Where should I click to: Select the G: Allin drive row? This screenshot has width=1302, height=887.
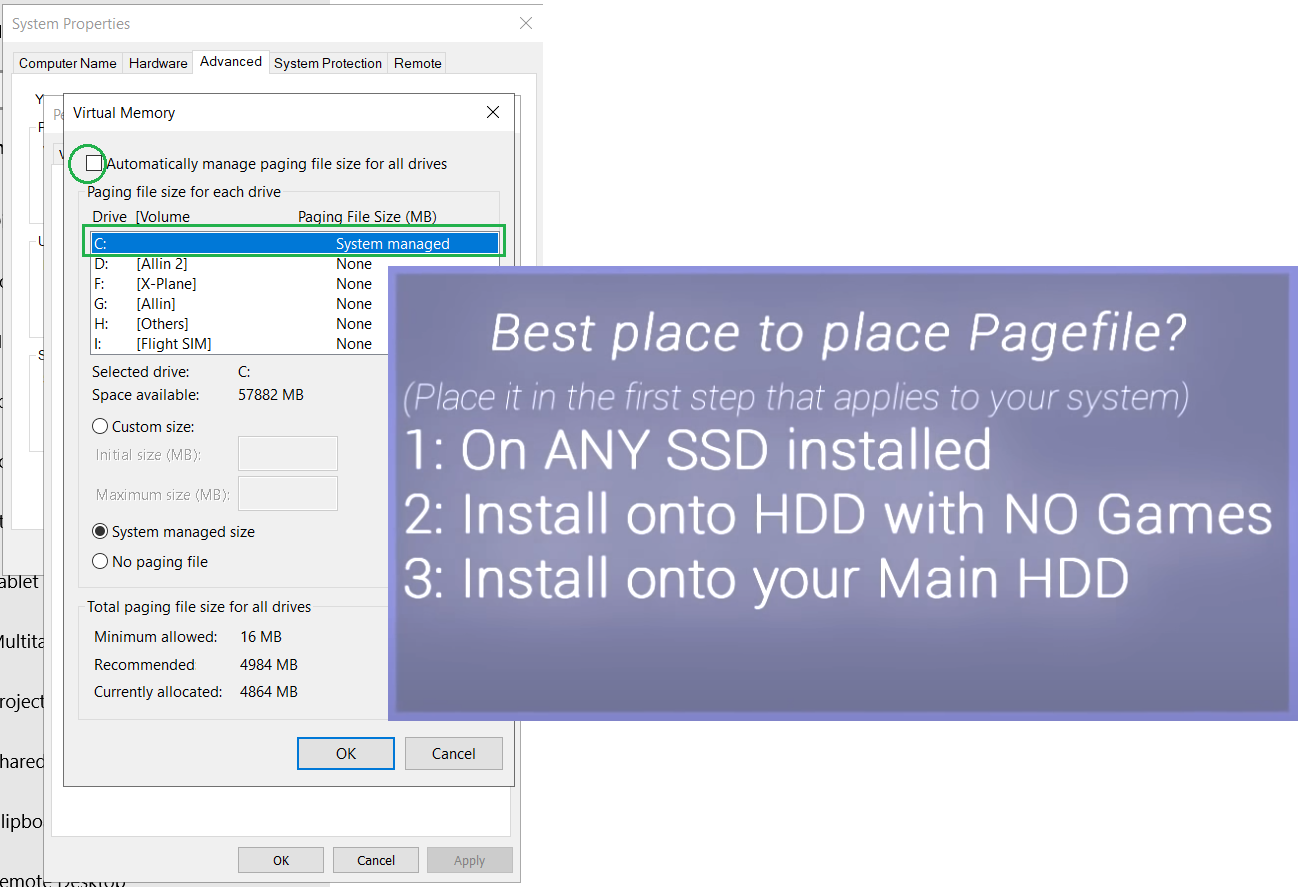pyautogui.click(x=234, y=304)
